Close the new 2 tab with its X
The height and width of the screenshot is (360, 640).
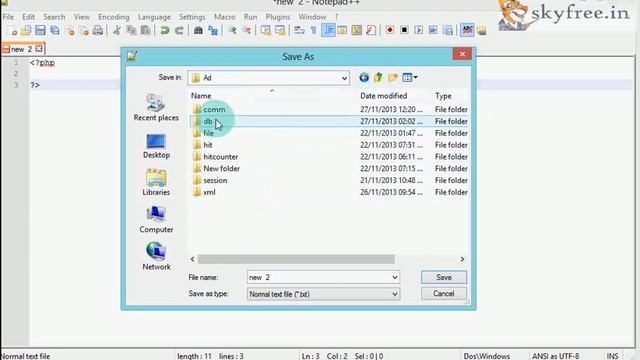click(39, 49)
